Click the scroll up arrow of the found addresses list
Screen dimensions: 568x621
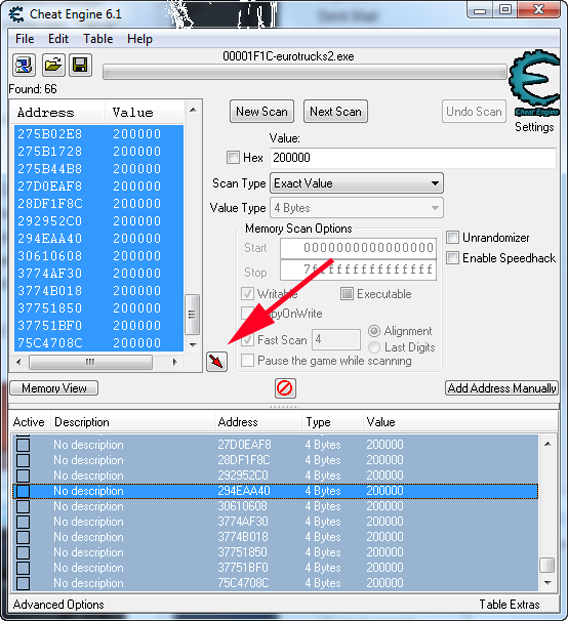coord(193,110)
